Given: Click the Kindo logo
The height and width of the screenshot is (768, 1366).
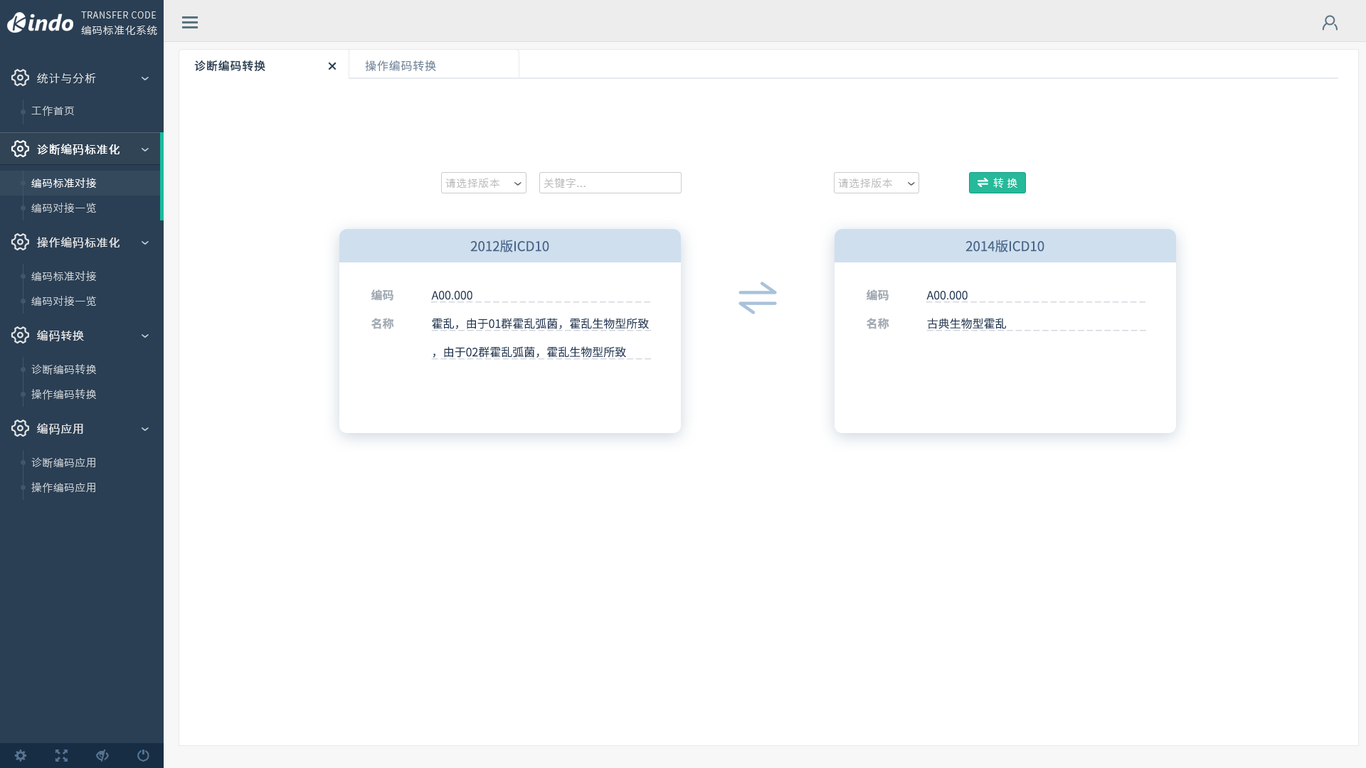Looking at the screenshot, I should click(40, 22).
